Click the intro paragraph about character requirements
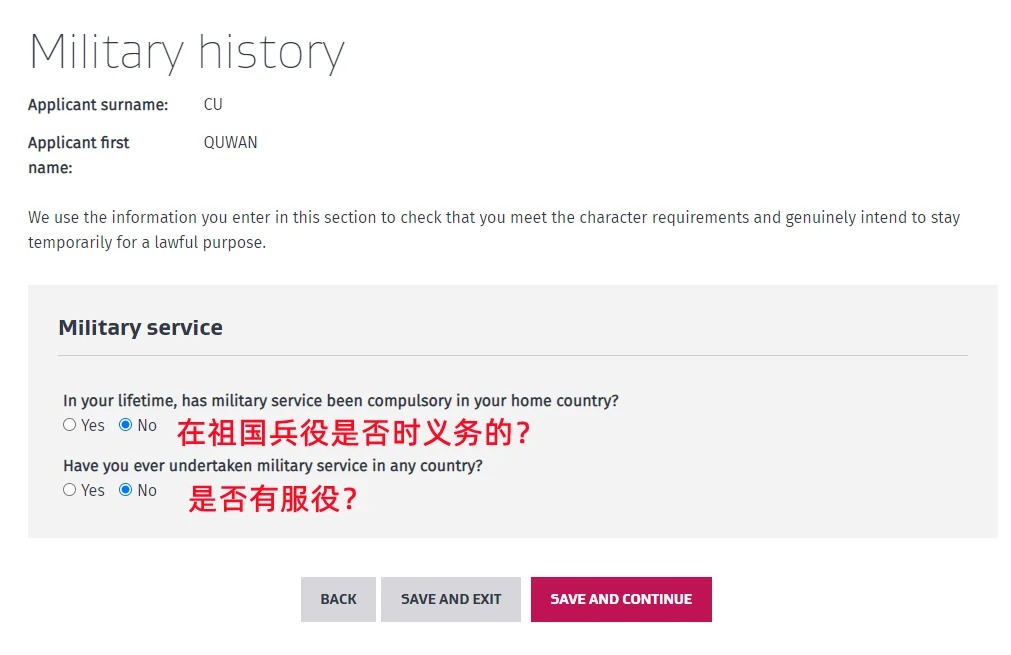This screenshot has height=655, width=1011. [493, 229]
